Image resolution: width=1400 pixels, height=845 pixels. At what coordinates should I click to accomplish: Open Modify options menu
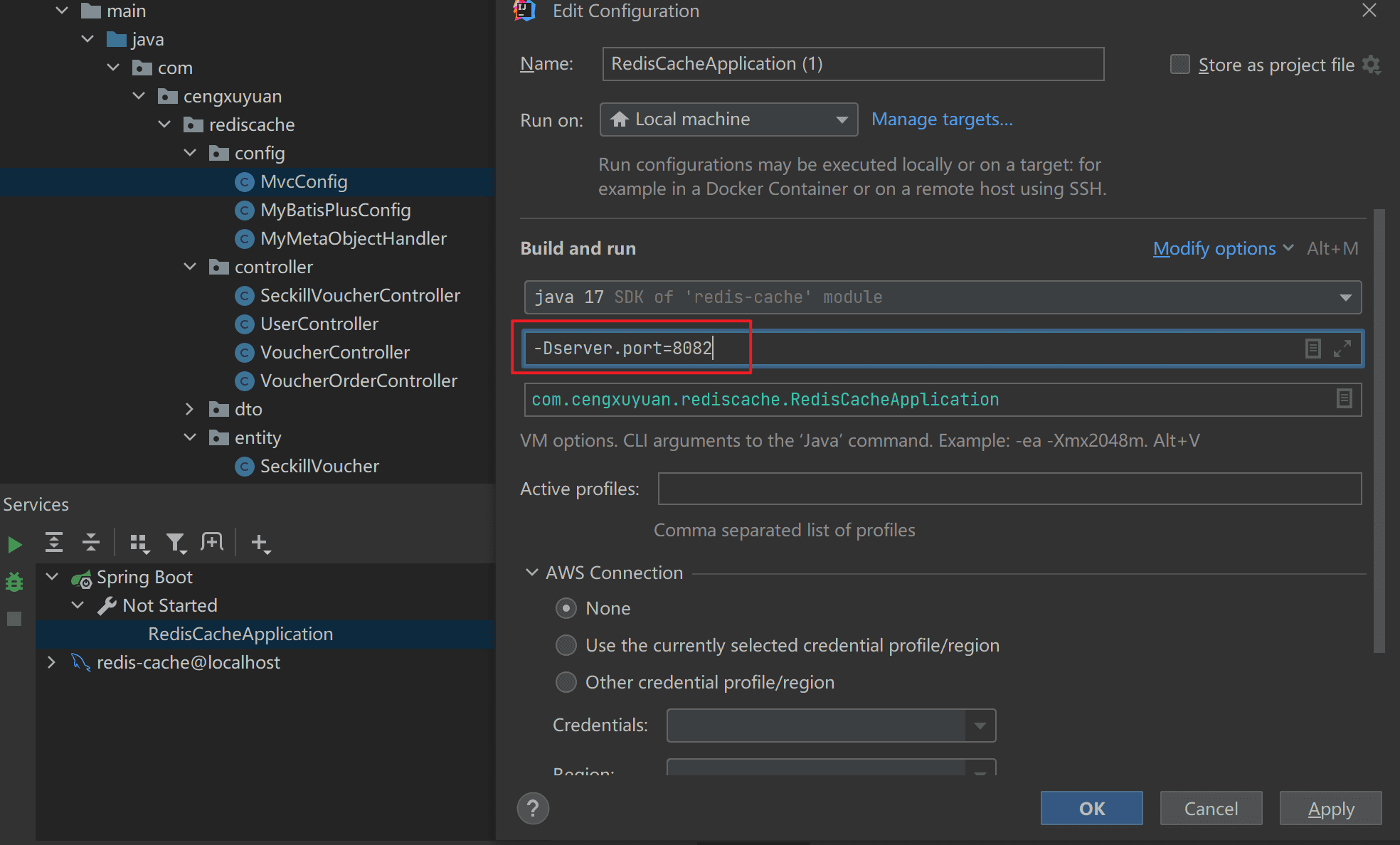pos(1223,248)
